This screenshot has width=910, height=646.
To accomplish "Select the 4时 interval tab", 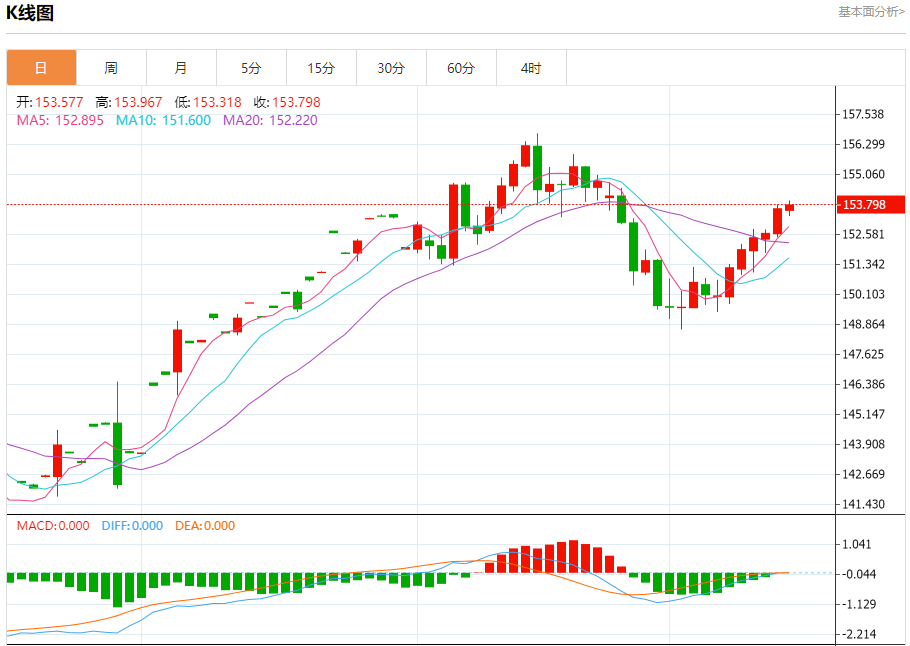I will click(531, 68).
